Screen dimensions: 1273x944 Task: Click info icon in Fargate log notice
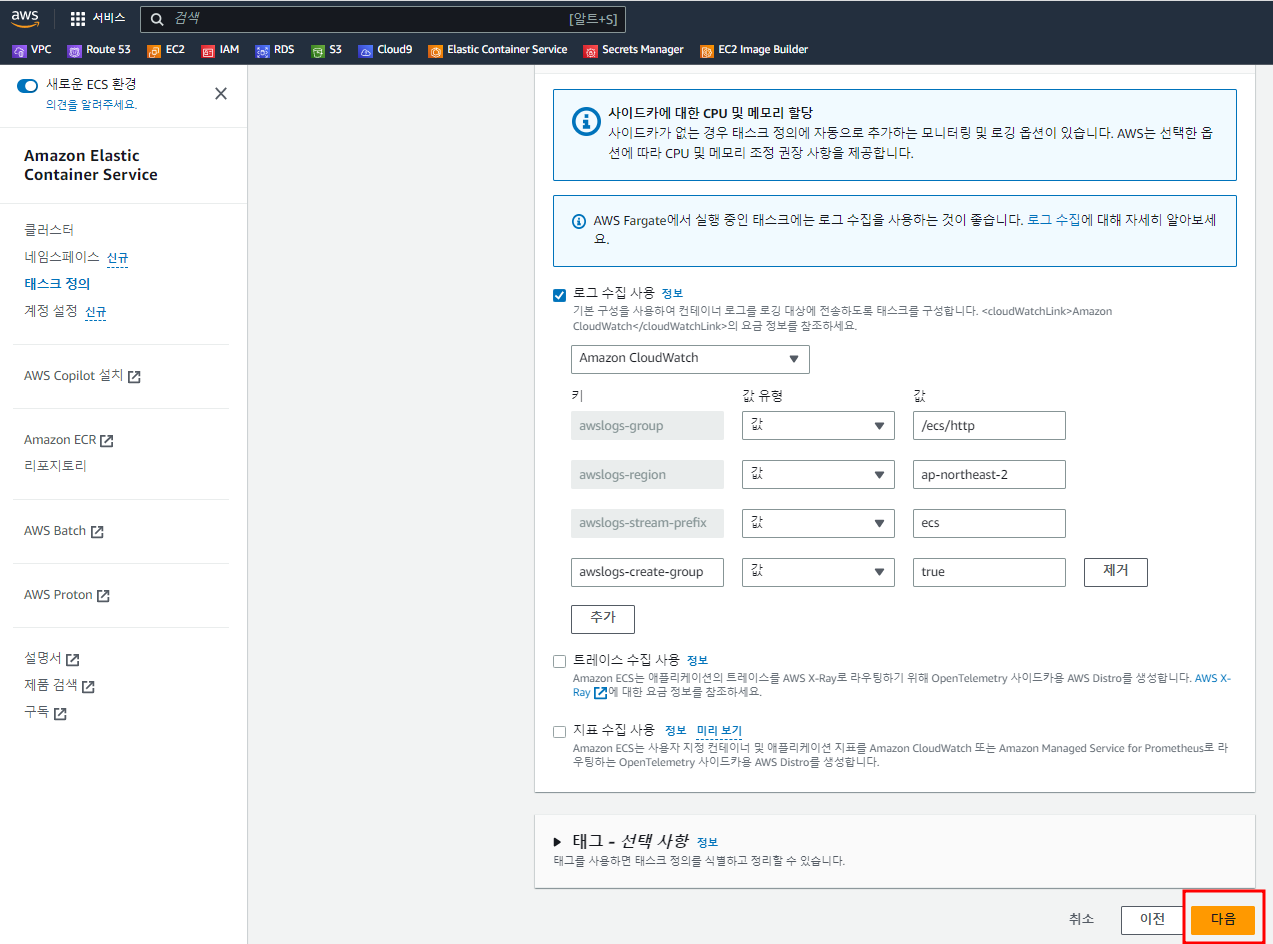(x=578, y=221)
